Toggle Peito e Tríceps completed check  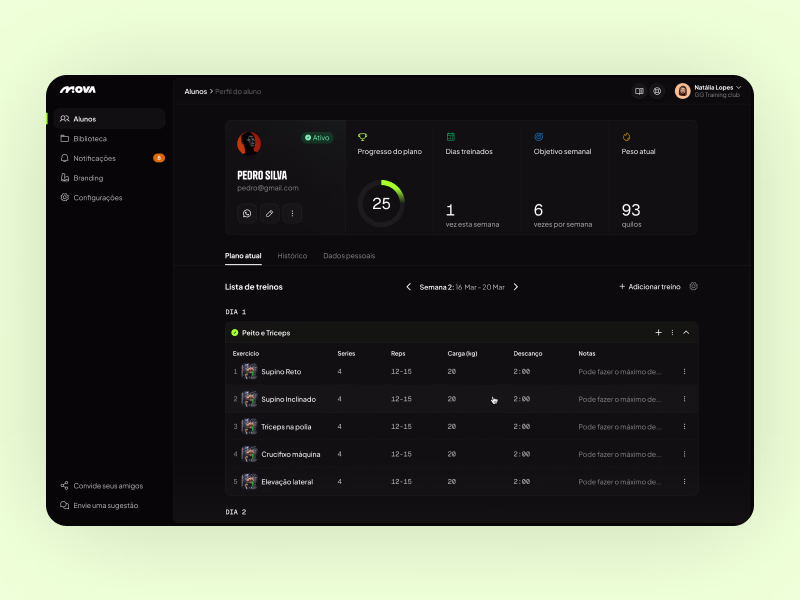click(x=235, y=333)
